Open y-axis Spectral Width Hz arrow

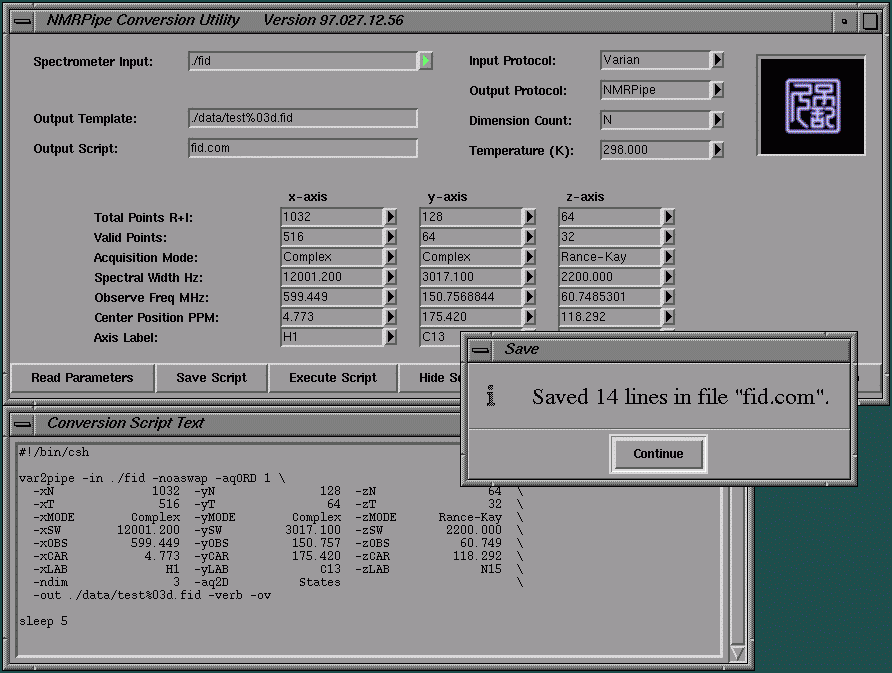(x=530, y=277)
